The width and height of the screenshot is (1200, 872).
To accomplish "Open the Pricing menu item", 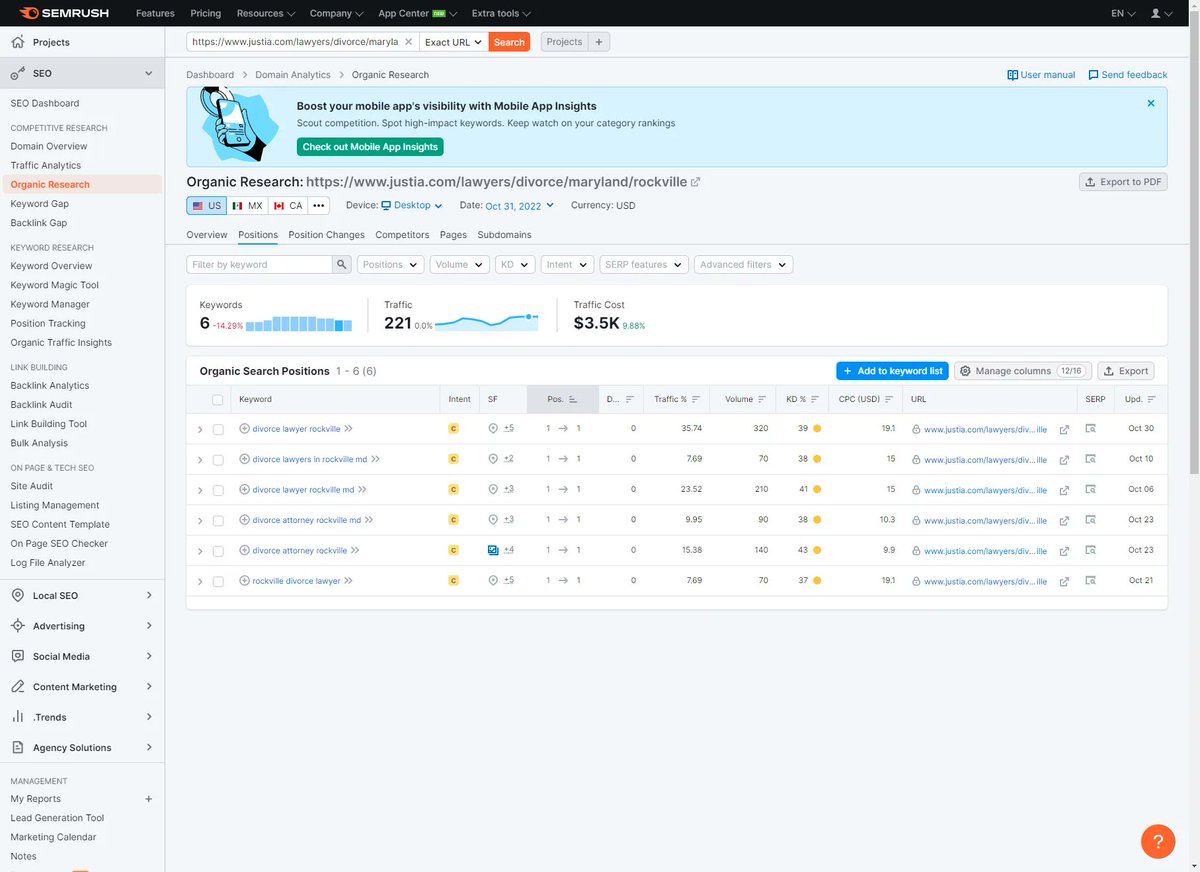I will [x=206, y=13].
